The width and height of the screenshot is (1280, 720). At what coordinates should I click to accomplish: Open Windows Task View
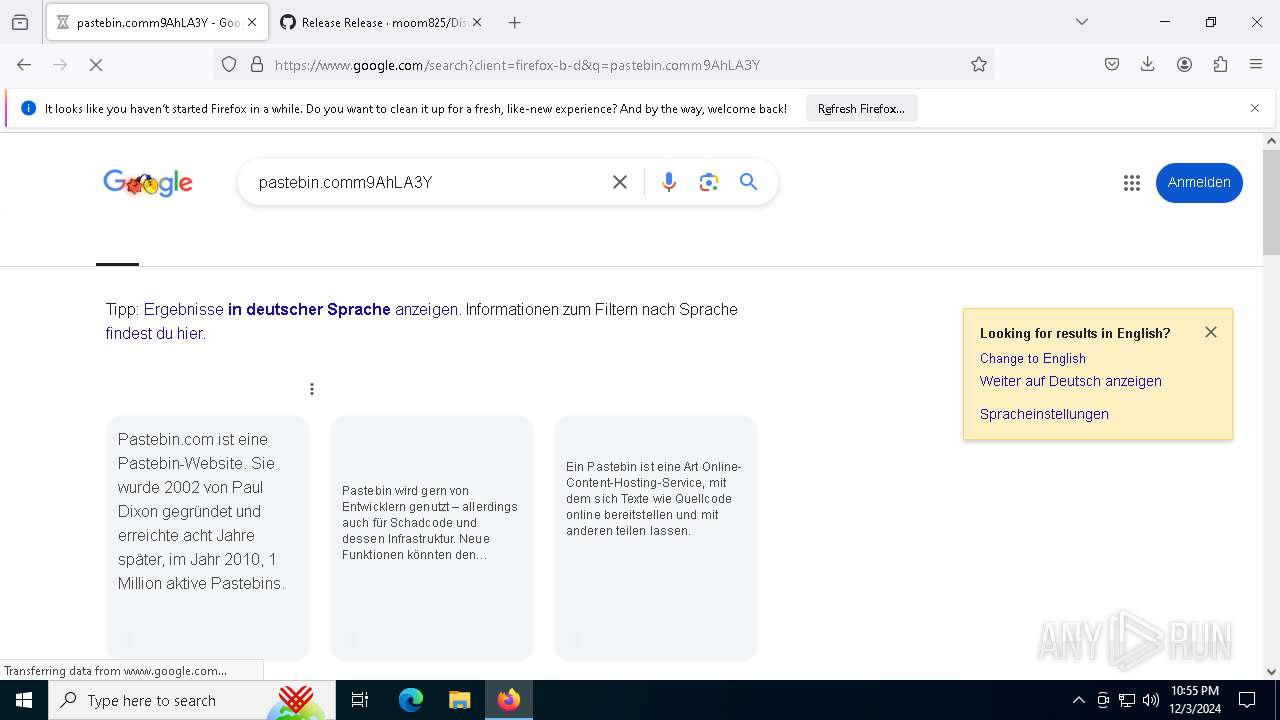click(360, 700)
